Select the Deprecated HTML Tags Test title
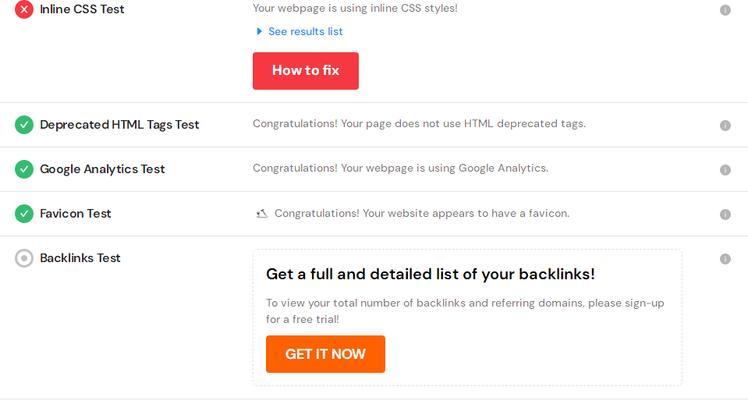 tap(119, 124)
